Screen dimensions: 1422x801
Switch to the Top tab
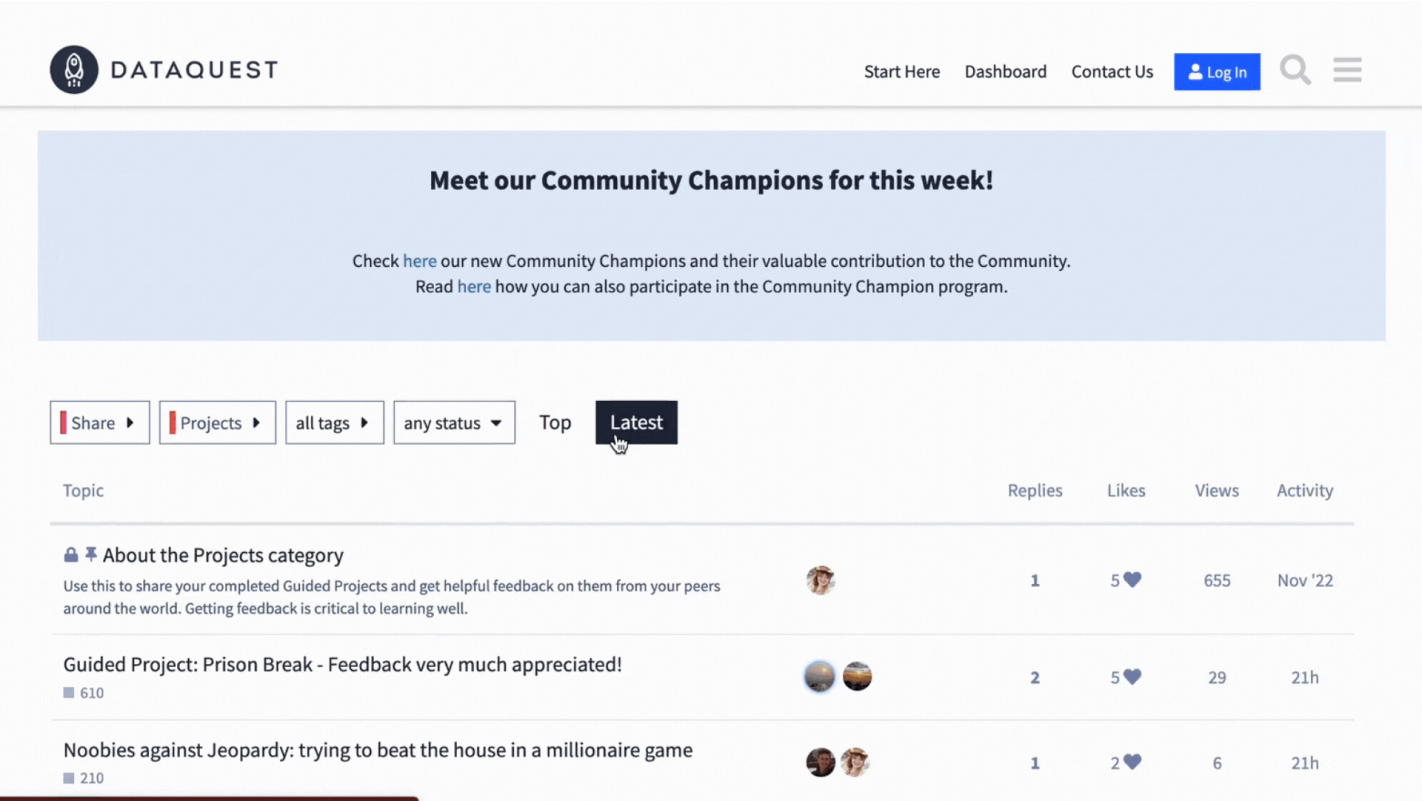(555, 422)
